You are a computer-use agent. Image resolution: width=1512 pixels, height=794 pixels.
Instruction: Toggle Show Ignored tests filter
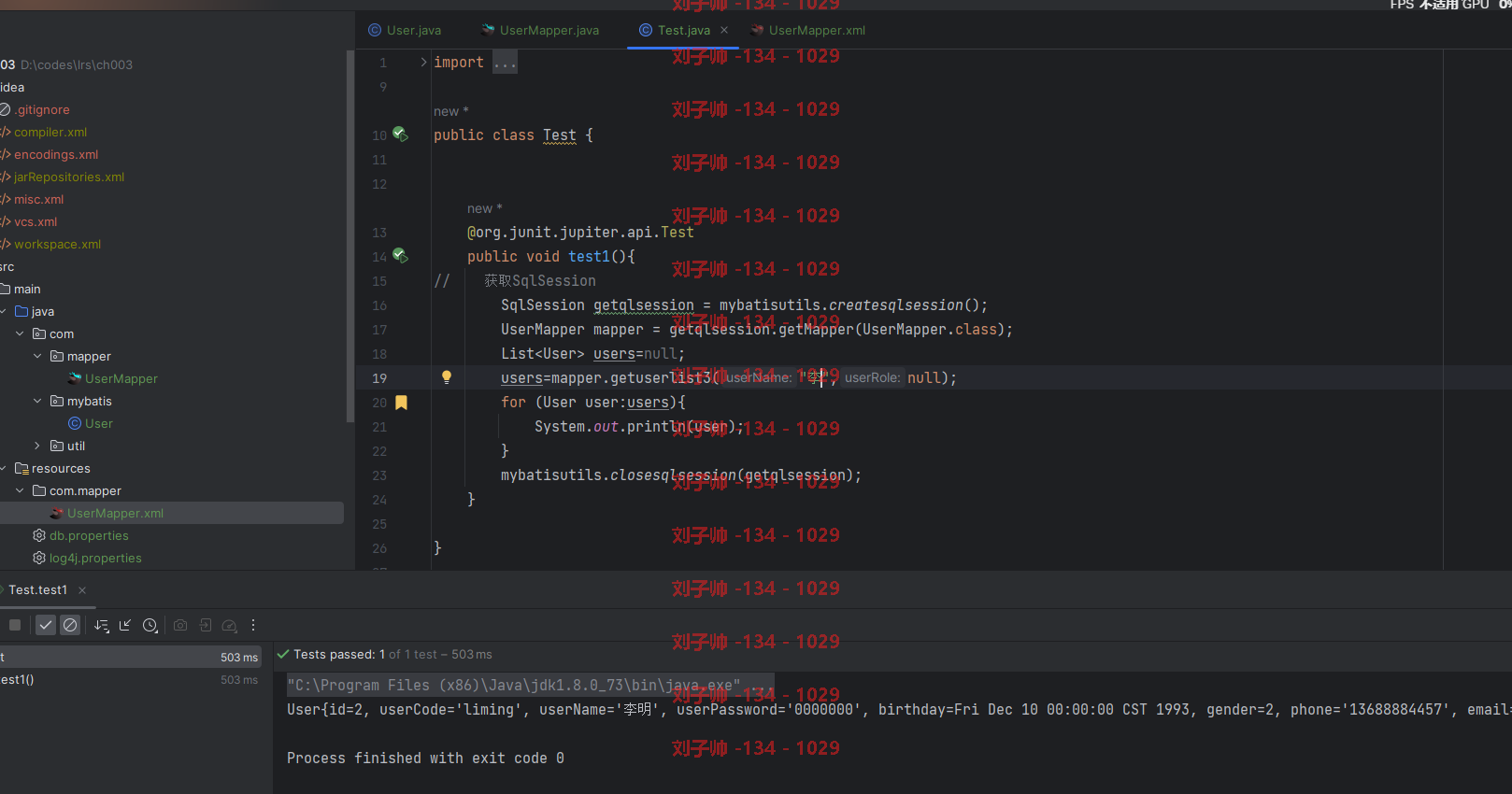tap(70, 625)
